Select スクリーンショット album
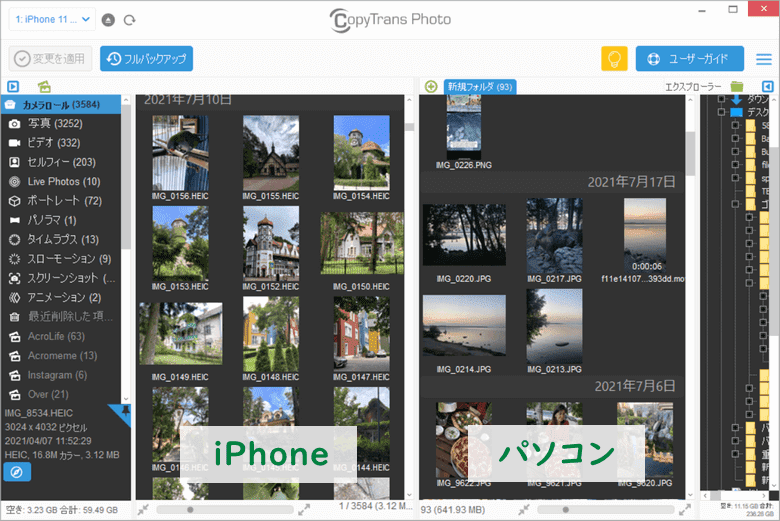Viewport: 780px width, 521px height. (x=61, y=278)
